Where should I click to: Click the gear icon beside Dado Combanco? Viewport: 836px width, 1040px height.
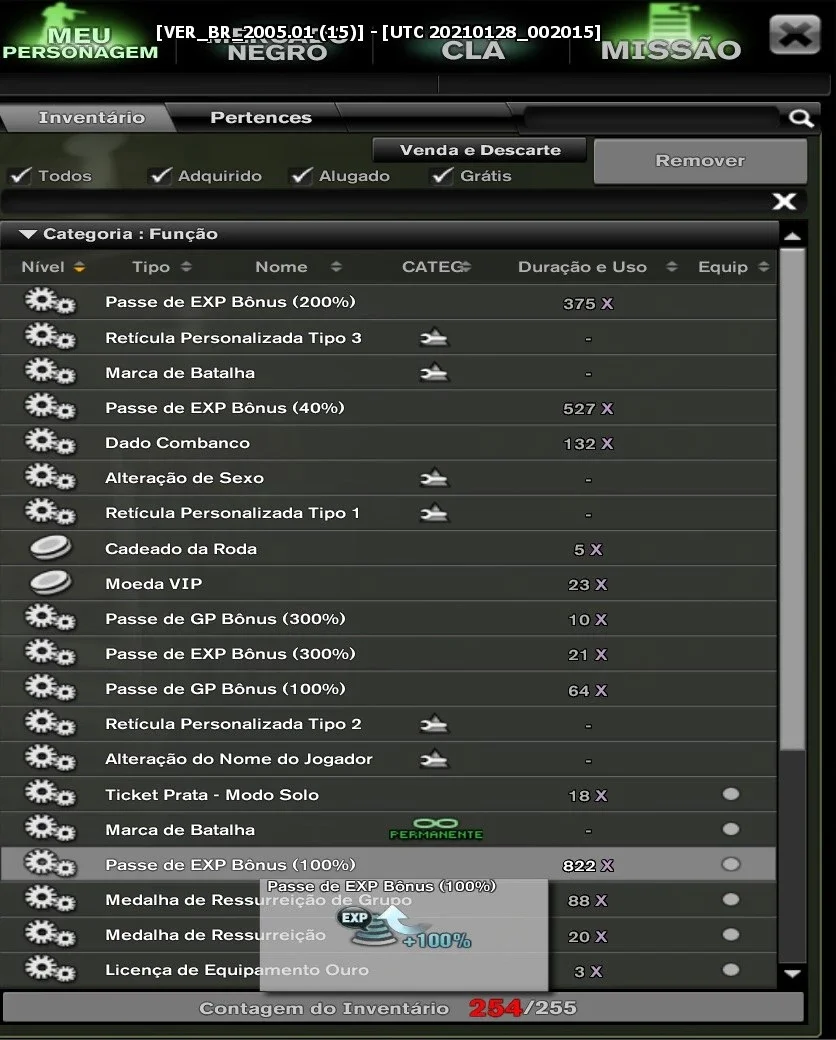coord(50,442)
